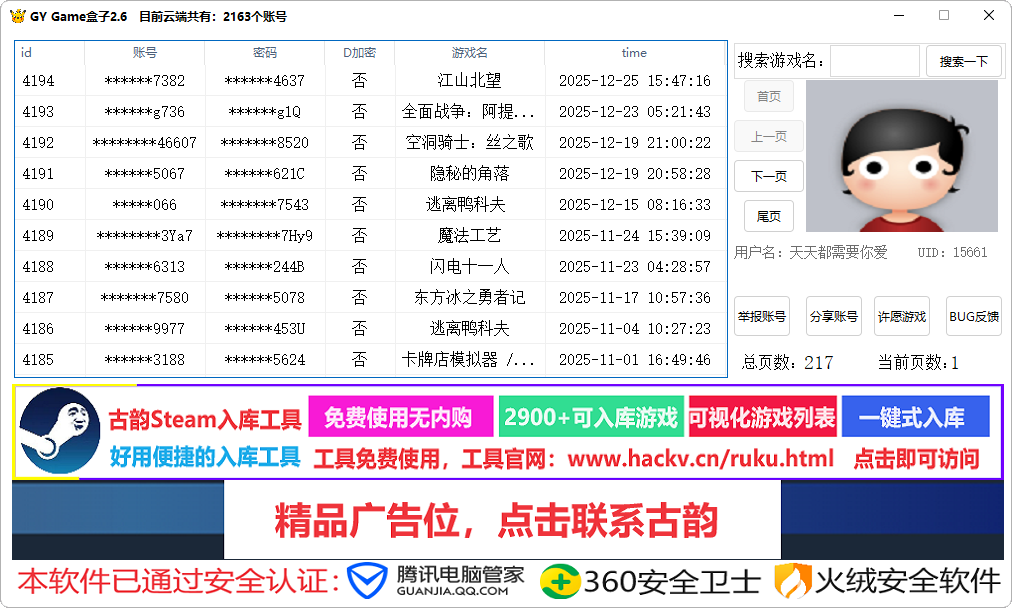This screenshot has height=608, width=1012.
Task: Click the game name search input box
Action: point(875,61)
